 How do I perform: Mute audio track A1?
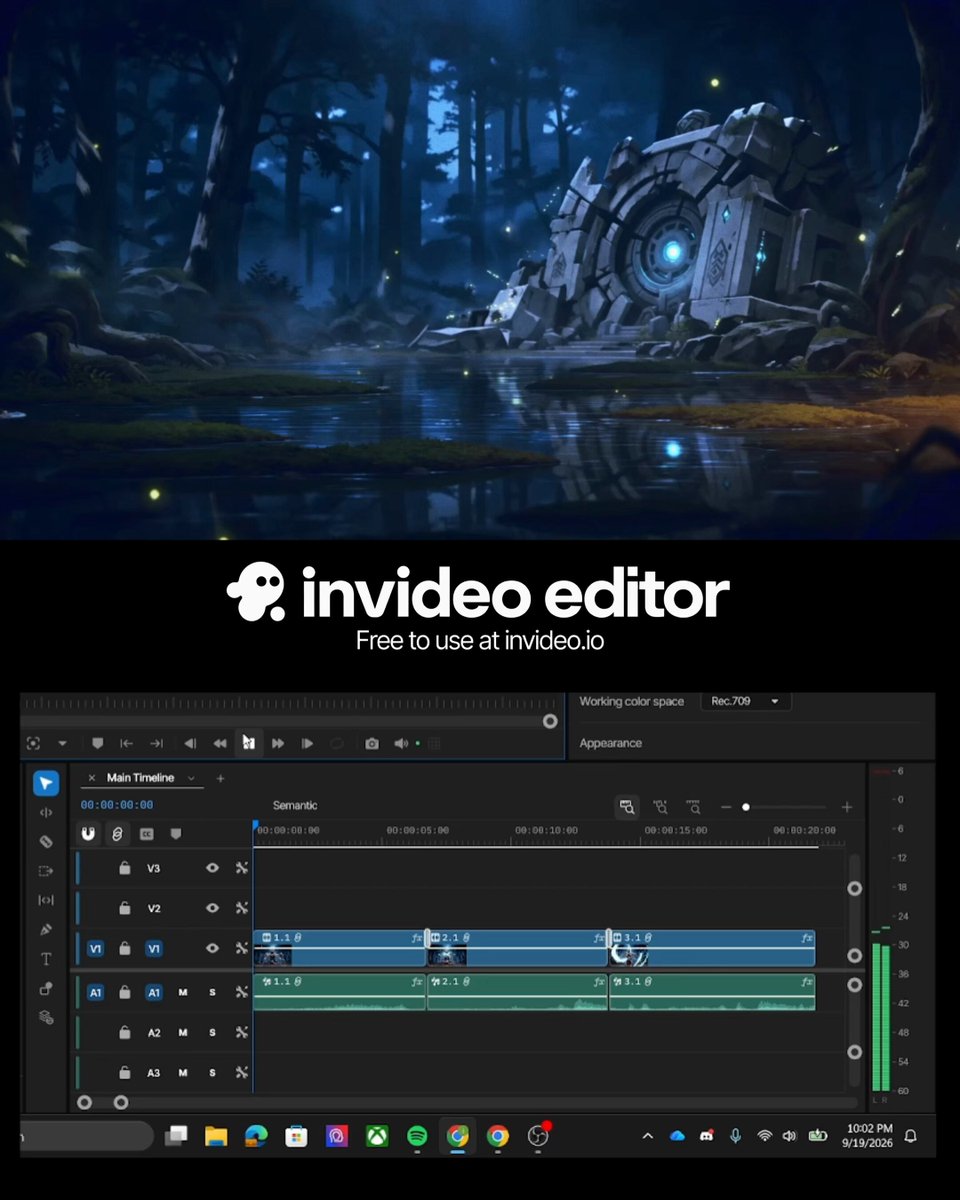[x=183, y=992]
